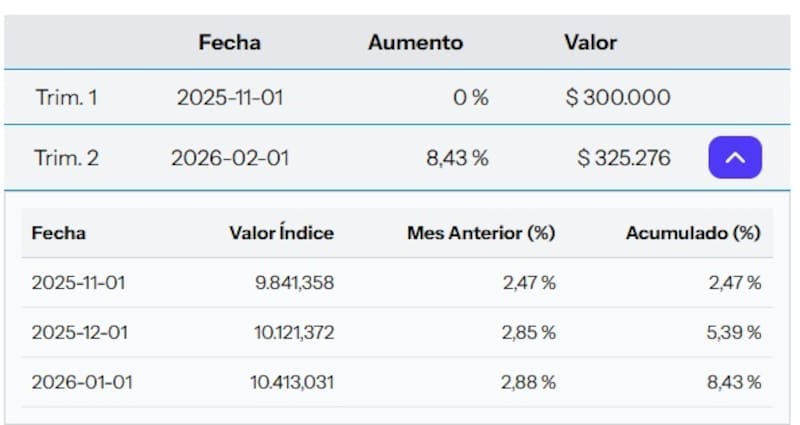
Task: Click index value 9.841,358
Action: coord(294,283)
